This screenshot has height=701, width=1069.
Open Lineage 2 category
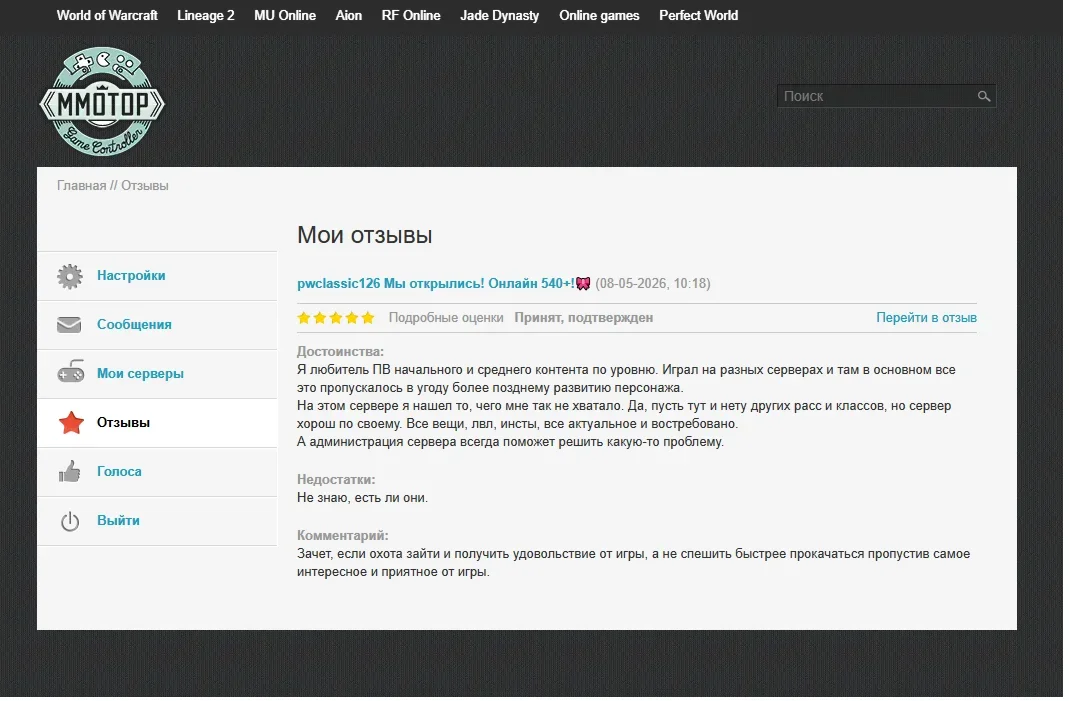tap(207, 16)
